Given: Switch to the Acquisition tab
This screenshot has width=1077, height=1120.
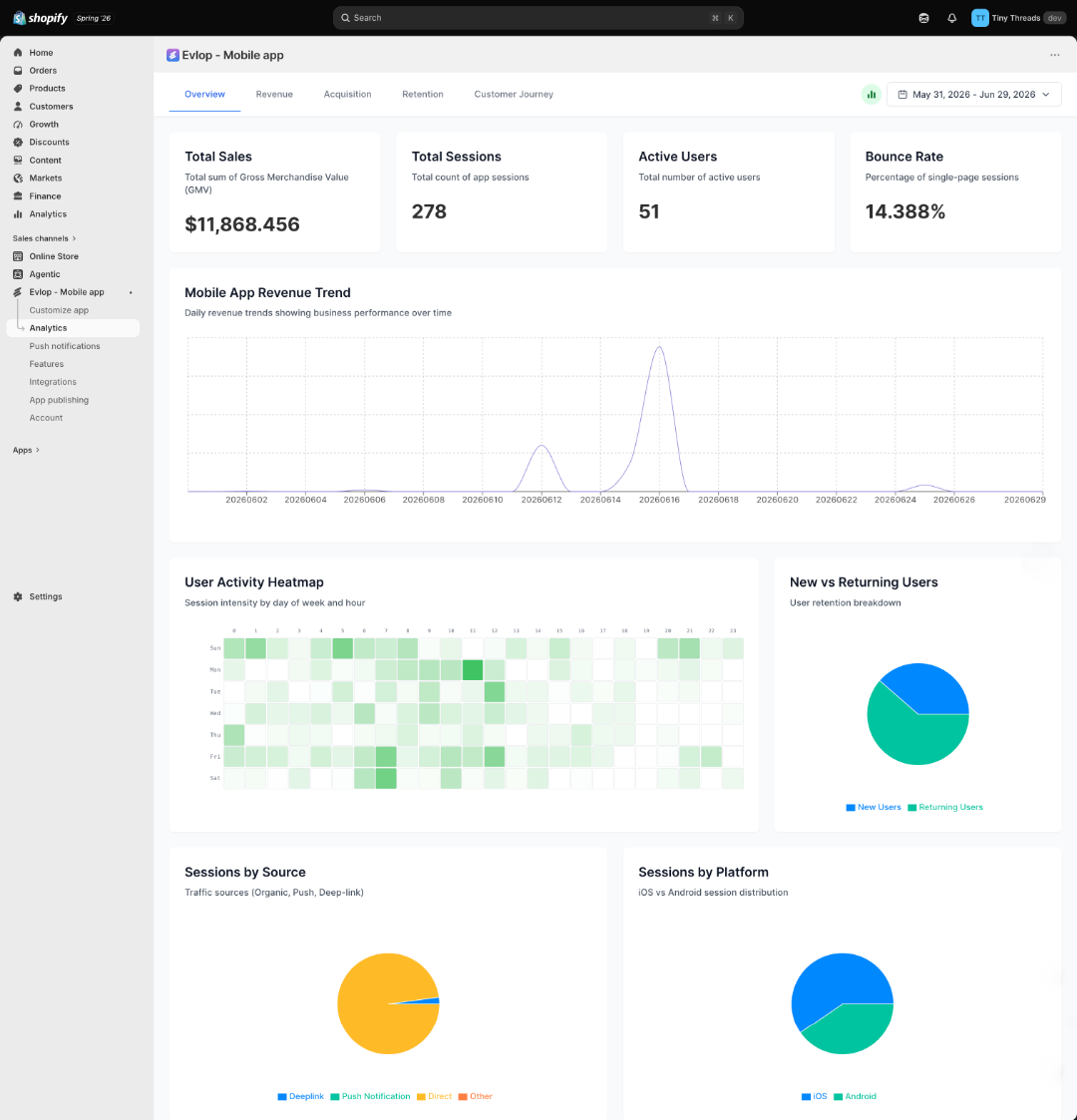Looking at the screenshot, I should point(347,95).
